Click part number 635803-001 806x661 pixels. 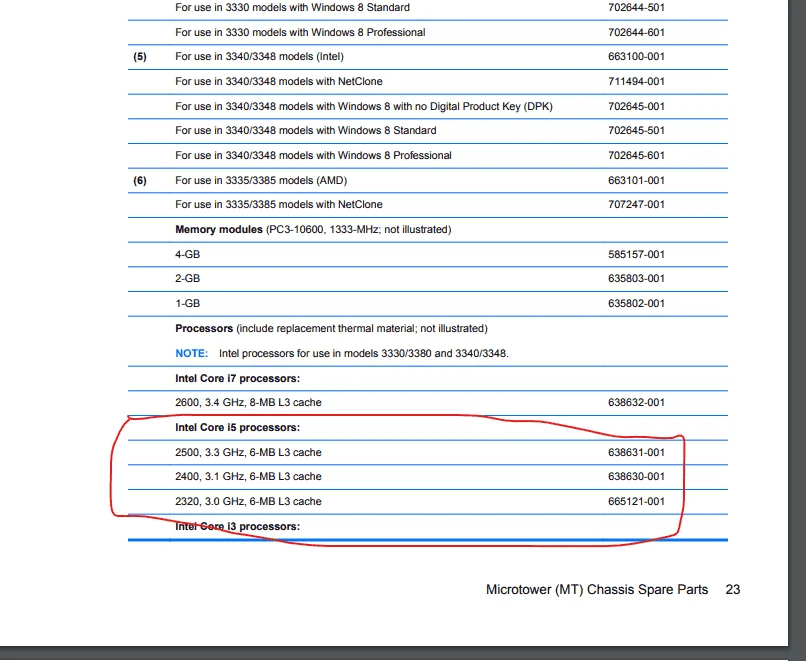(x=636, y=279)
